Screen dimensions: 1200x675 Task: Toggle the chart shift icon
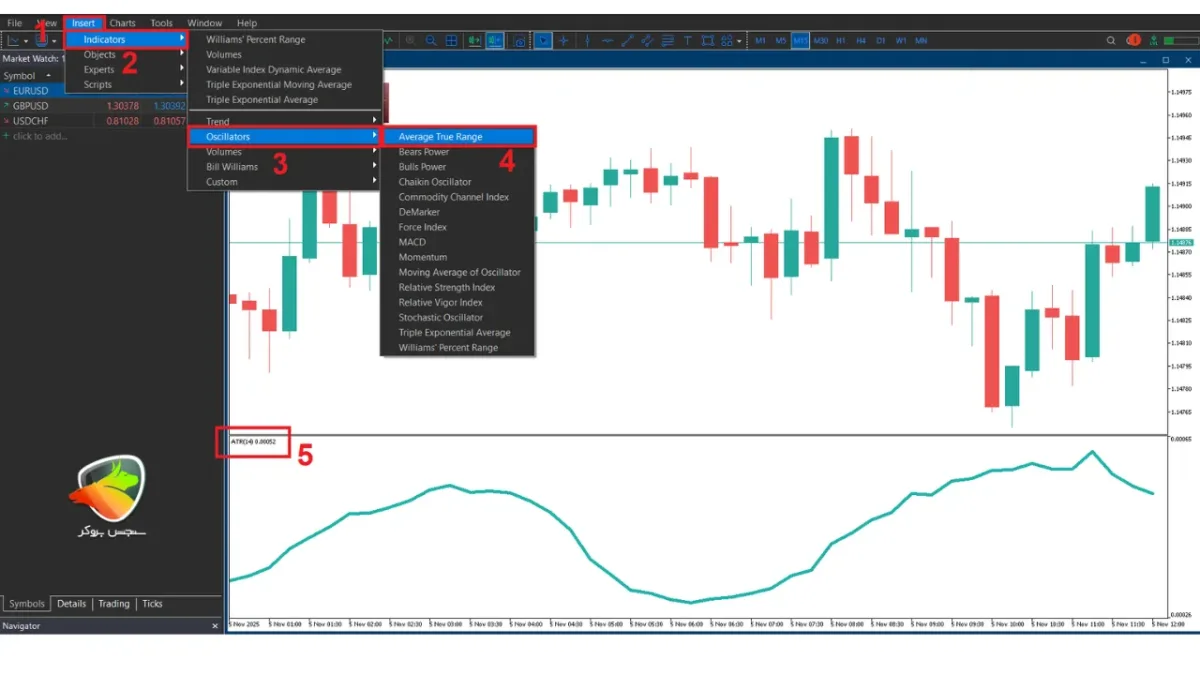(494, 41)
